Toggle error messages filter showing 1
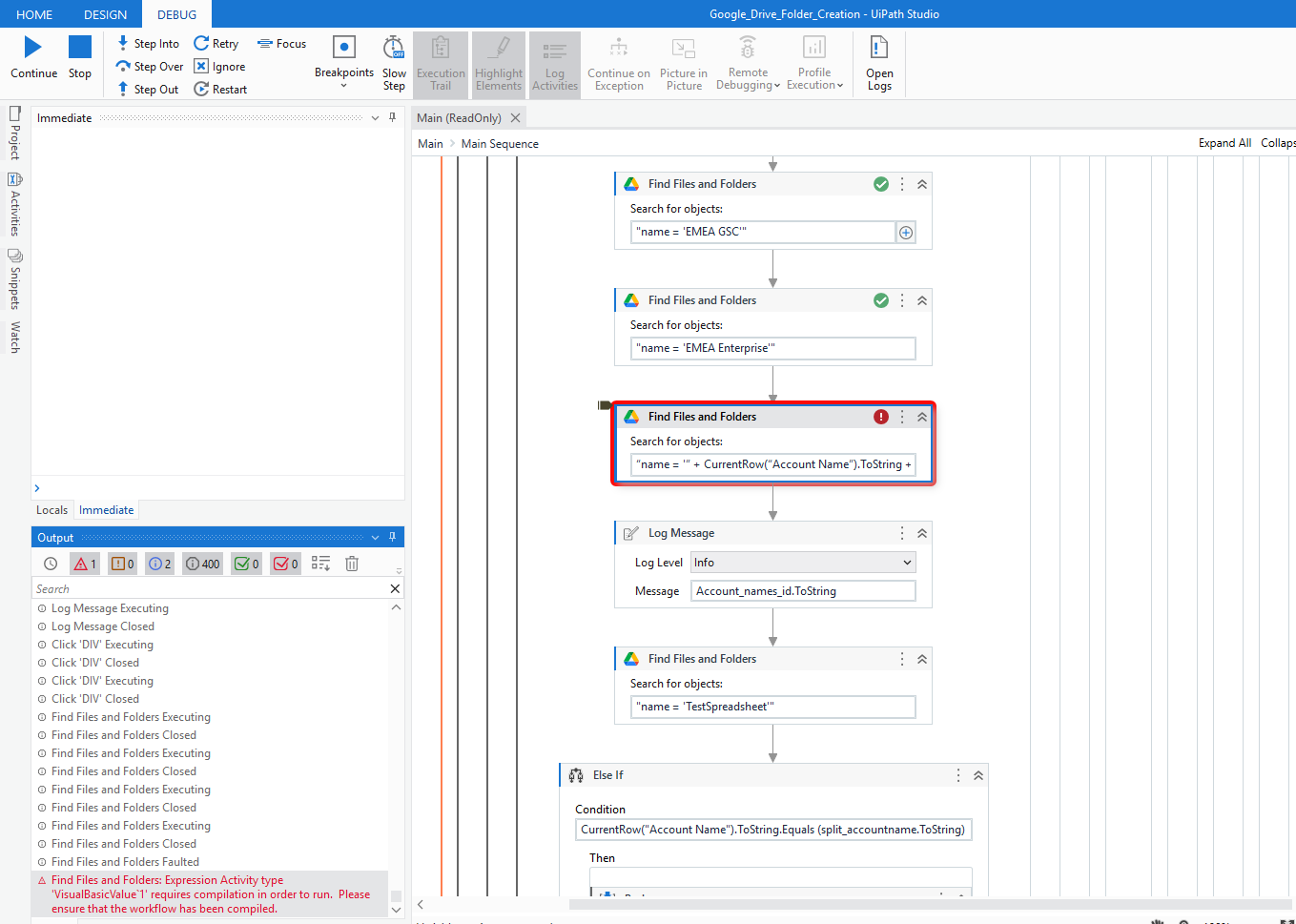 [85, 564]
